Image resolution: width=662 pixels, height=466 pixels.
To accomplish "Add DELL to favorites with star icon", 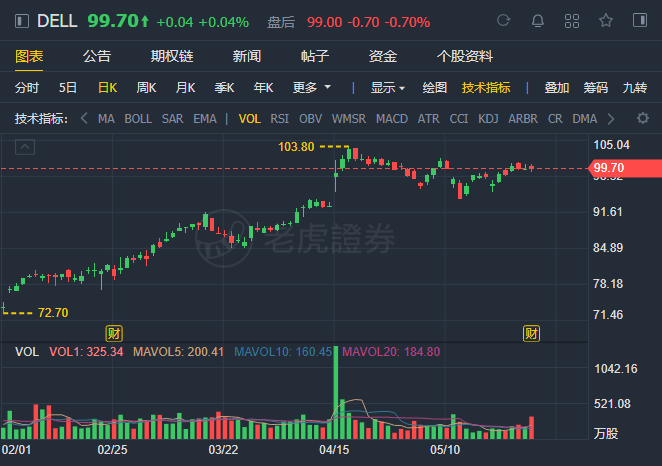I will tap(606, 20).
